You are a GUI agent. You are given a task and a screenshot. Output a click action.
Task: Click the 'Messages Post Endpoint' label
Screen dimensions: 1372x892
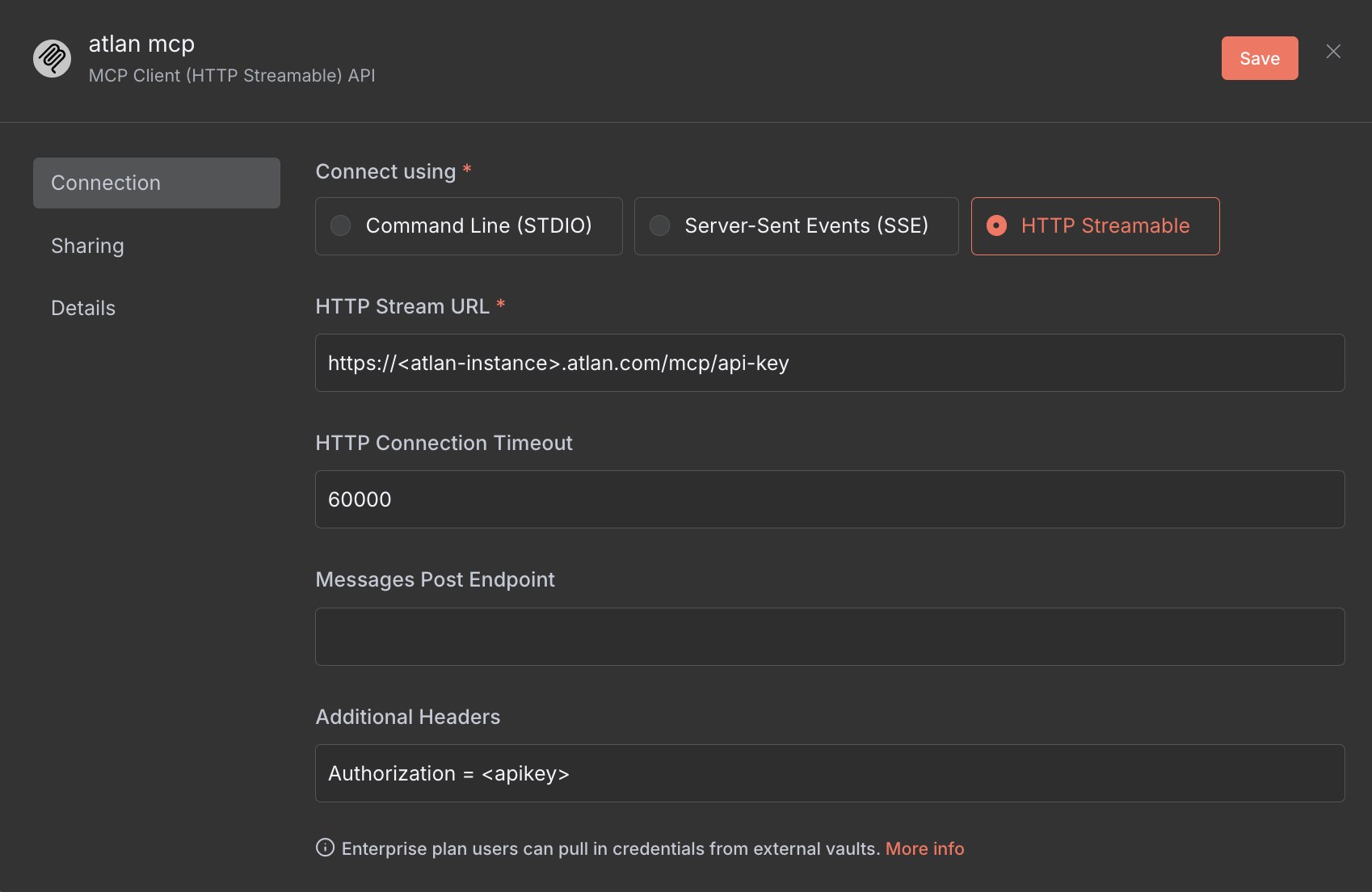pos(435,579)
